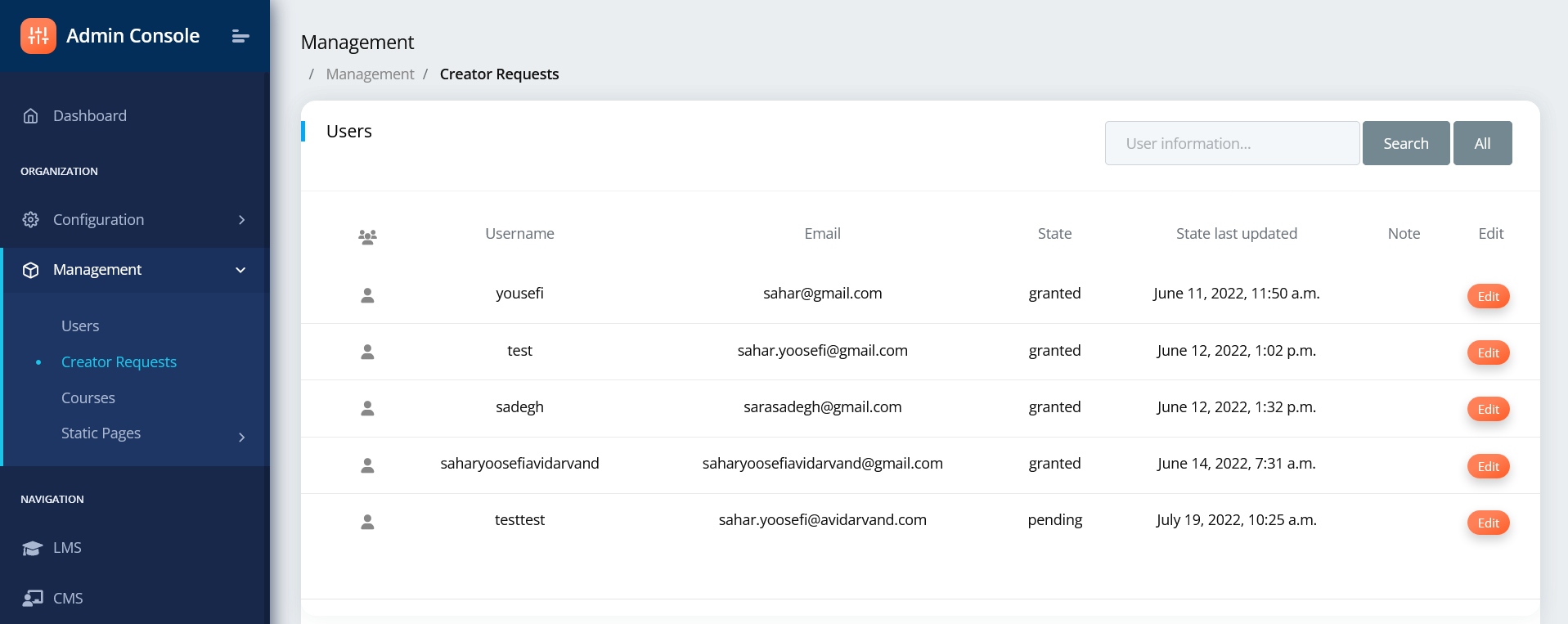Click the username yousefi
The width and height of the screenshot is (1568, 624).
[x=519, y=294]
